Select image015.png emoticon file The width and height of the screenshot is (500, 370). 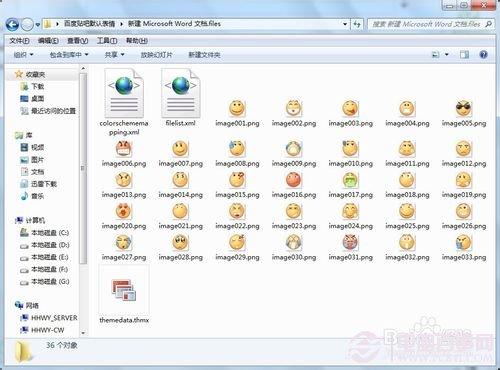click(237, 180)
